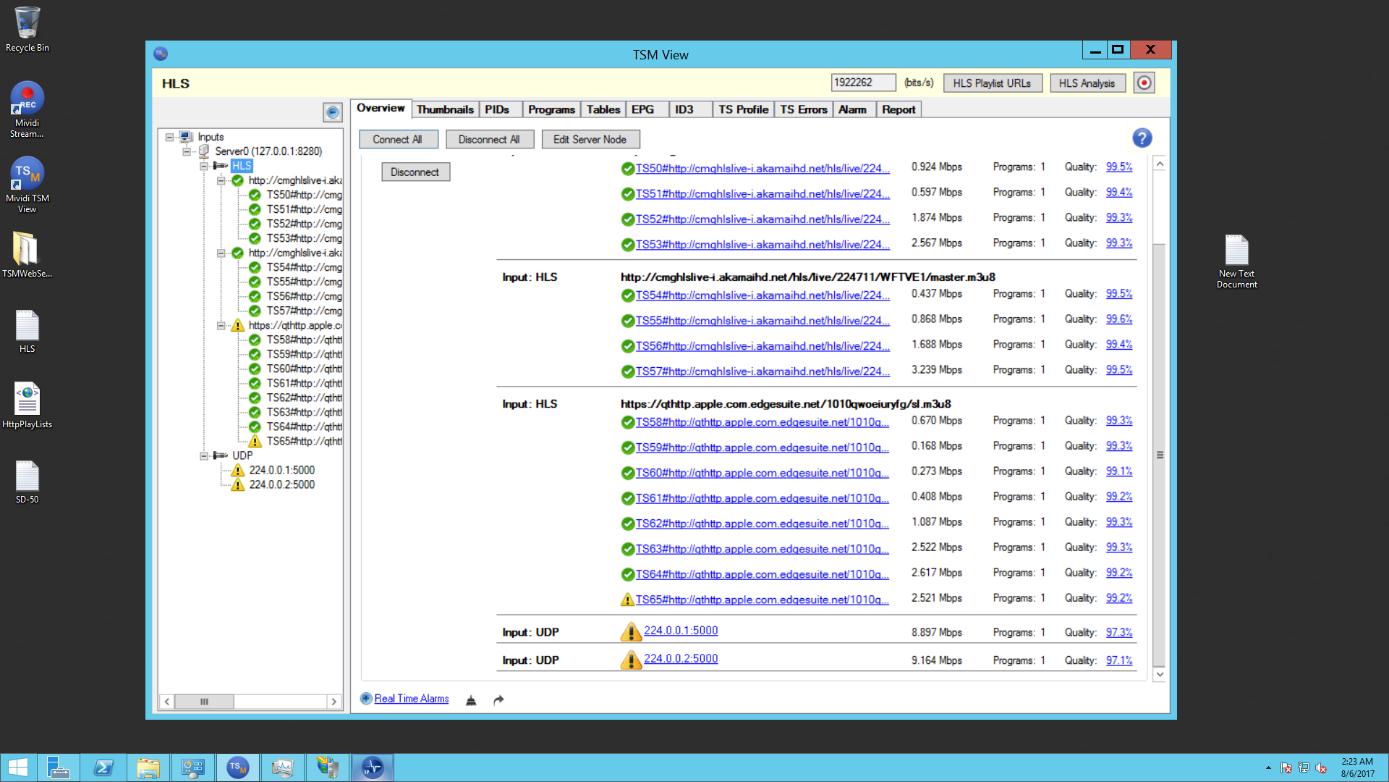Collapse the Server0 tree node

(x=187, y=151)
